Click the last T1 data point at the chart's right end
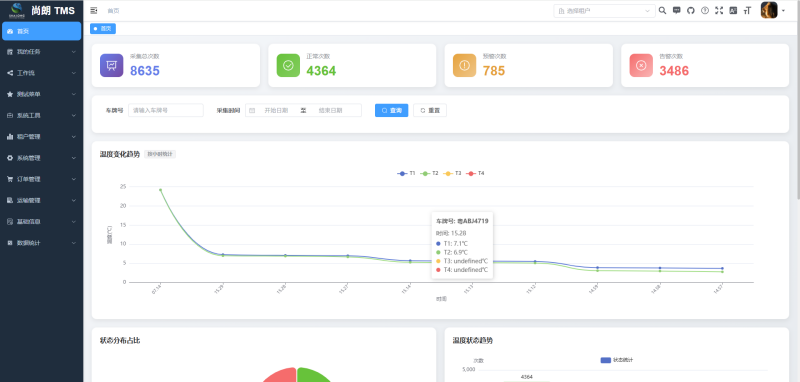 tap(722, 268)
